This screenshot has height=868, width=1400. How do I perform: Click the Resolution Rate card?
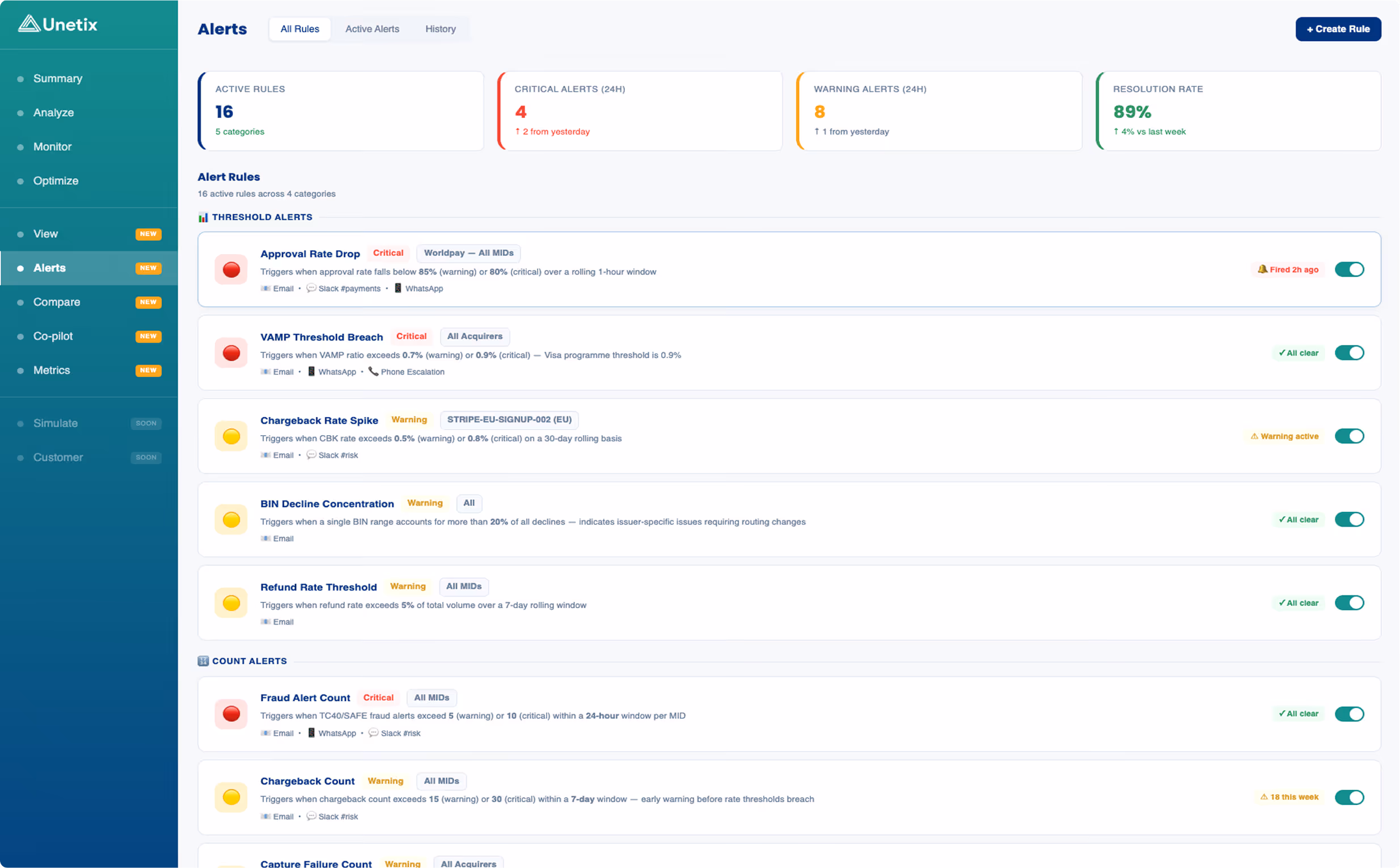[x=1238, y=111]
